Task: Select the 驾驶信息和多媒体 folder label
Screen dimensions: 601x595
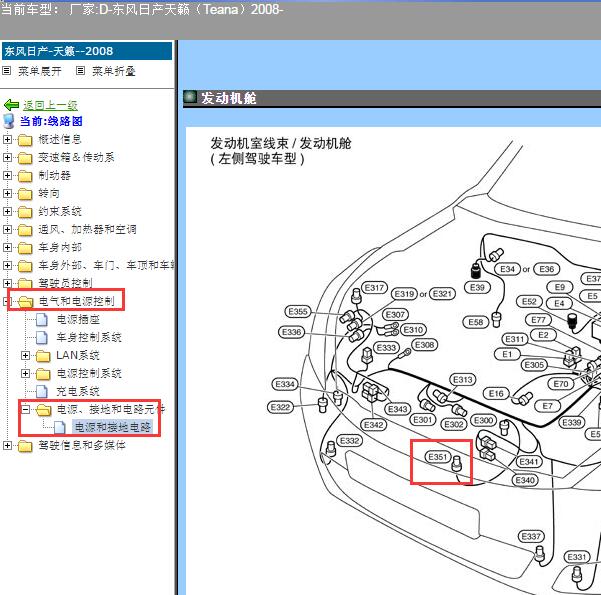Action: coord(82,445)
